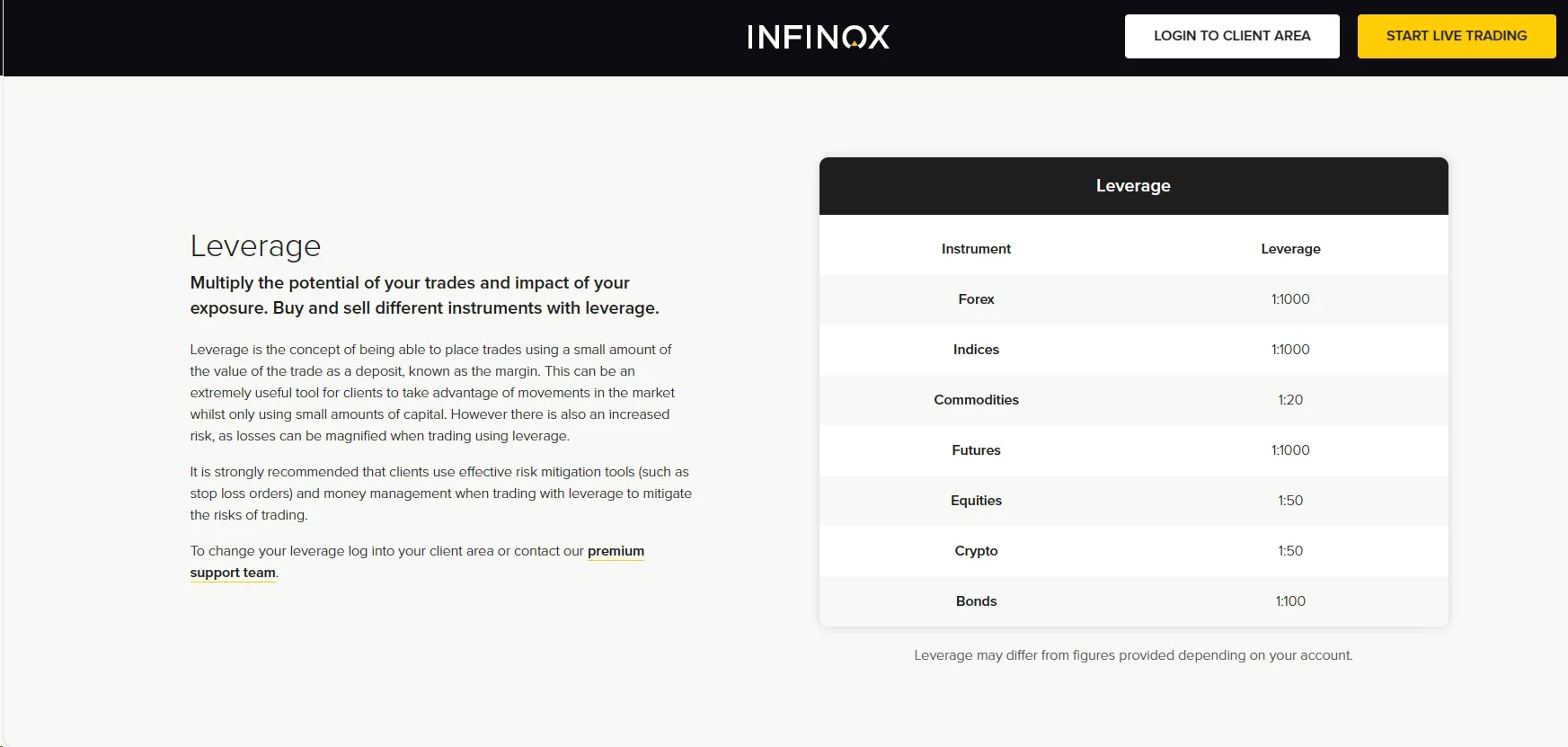Click the INFINOX logo

point(818,36)
